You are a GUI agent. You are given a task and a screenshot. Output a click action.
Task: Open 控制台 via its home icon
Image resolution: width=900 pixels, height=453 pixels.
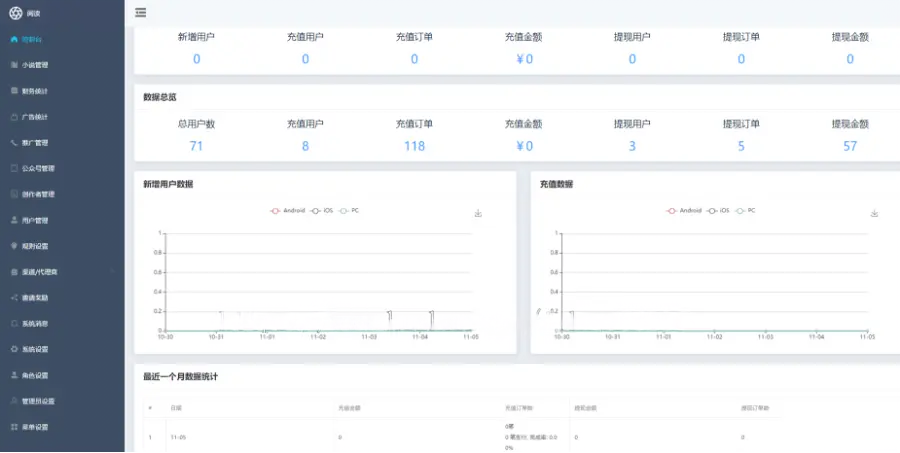[14, 39]
